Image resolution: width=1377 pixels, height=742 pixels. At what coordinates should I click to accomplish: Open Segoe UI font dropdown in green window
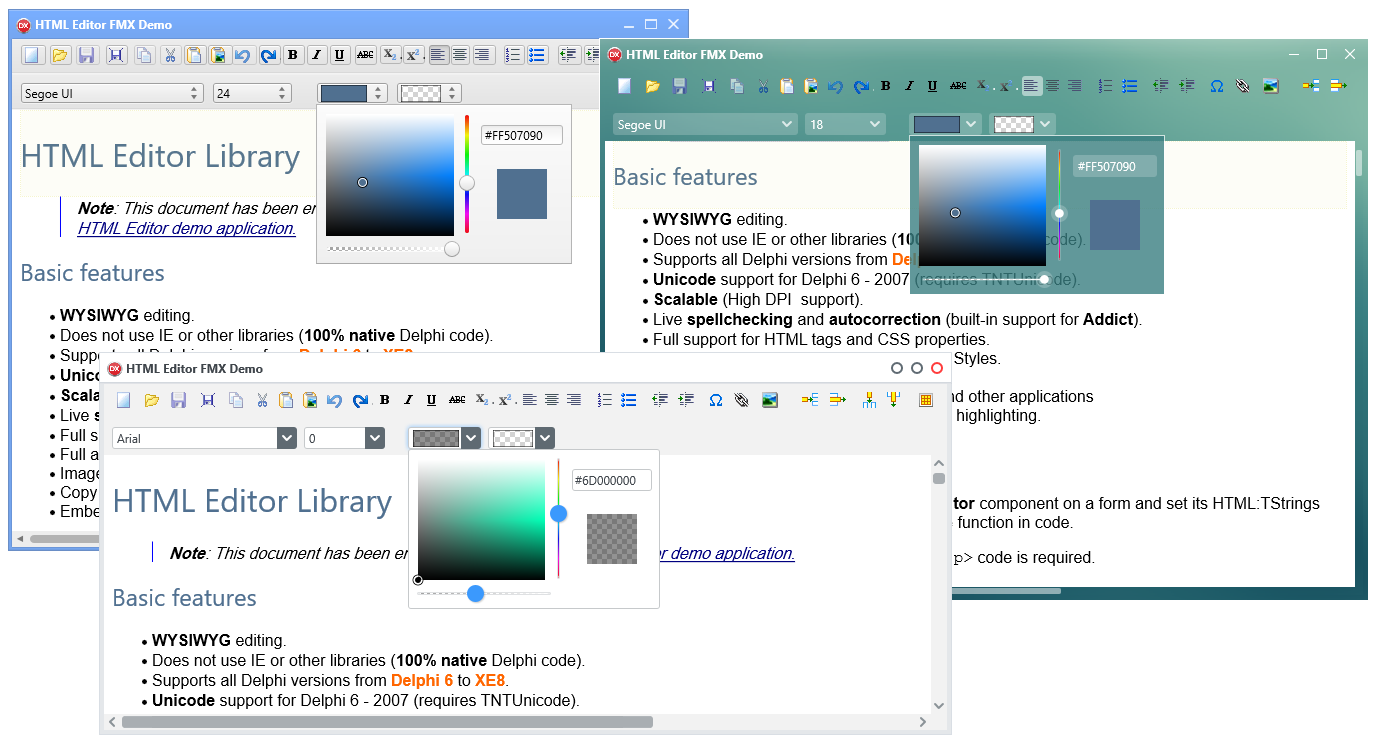pos(705,124)
